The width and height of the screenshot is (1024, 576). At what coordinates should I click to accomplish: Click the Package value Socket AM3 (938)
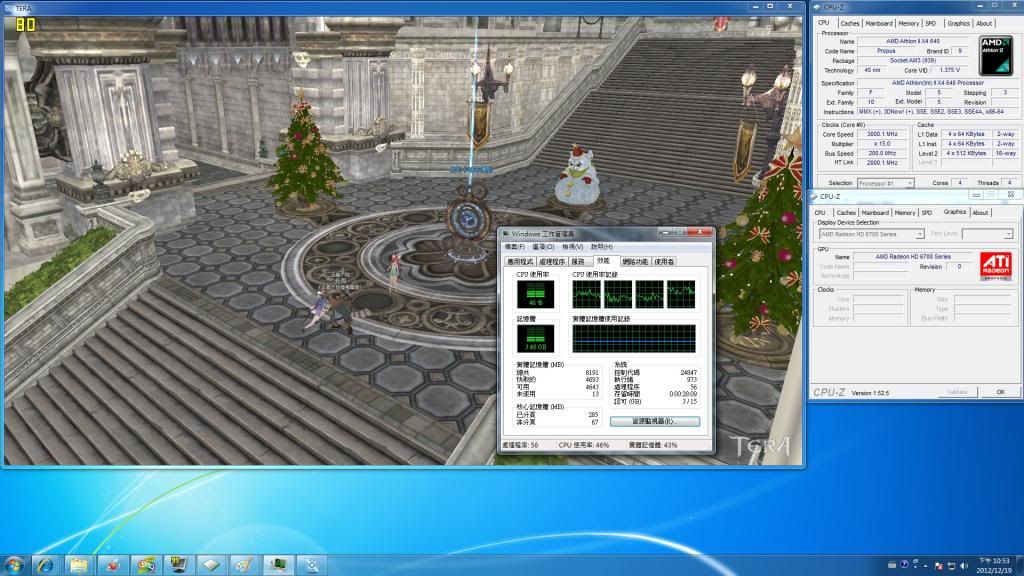coord(913,61)
